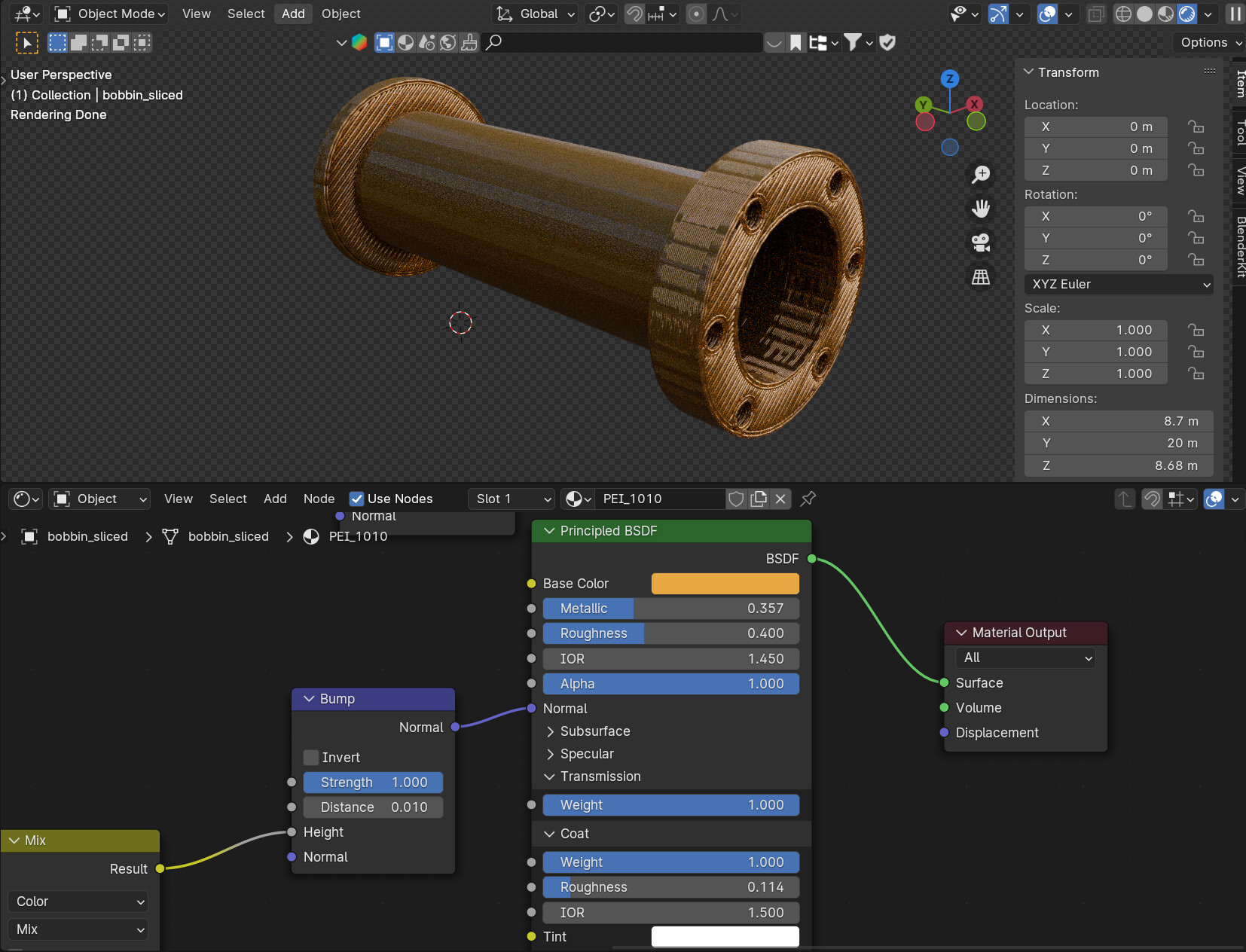Unlink the PEI_1010 material

780,499
